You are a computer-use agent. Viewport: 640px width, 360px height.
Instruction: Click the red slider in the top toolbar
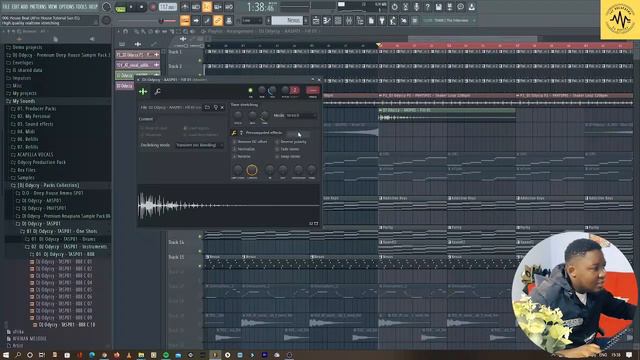pyautogui.click(x=167, y=20)
